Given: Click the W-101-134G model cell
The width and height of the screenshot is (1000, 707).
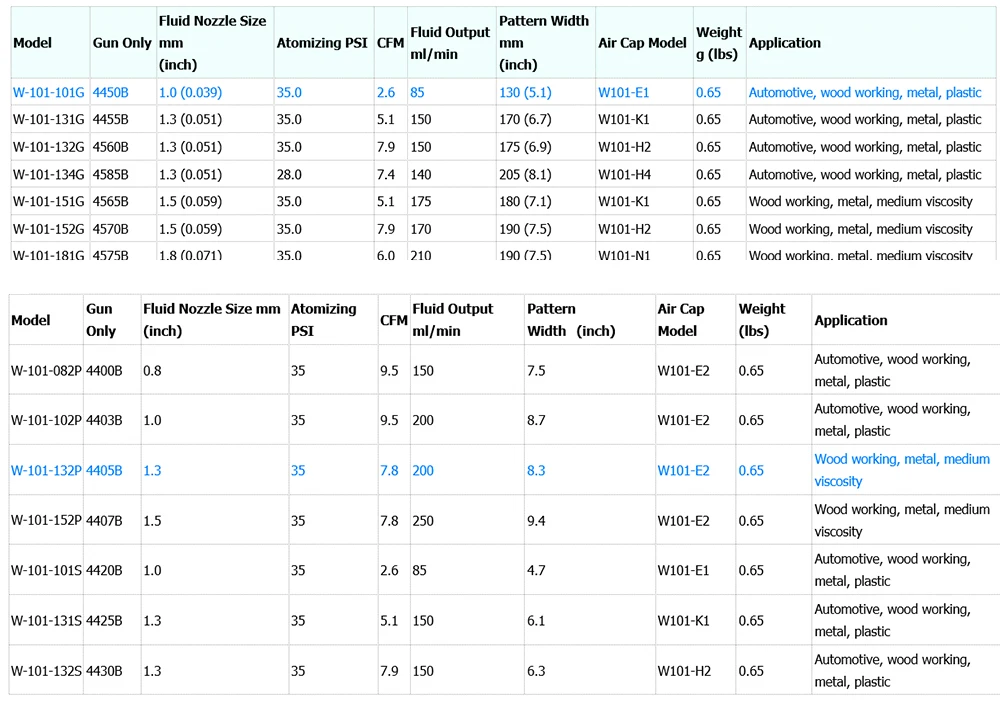Looking at the screenshot, I should 48,175.
